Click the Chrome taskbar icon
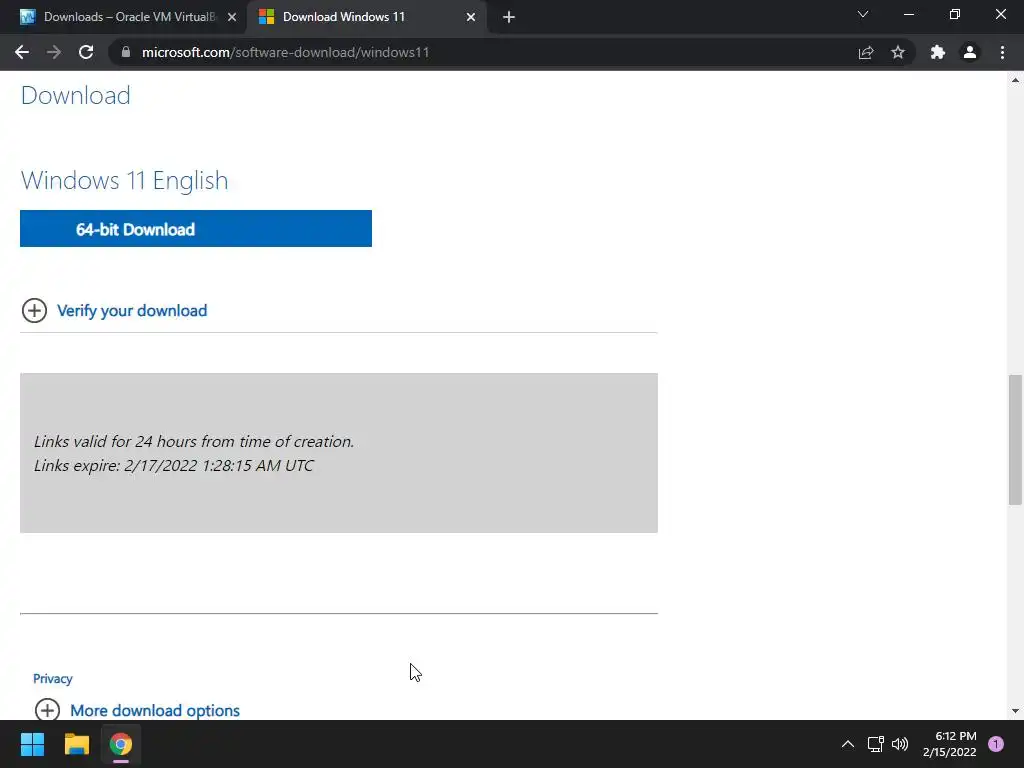Viewport: 1024px width, 768px height. tap(121, 744)
